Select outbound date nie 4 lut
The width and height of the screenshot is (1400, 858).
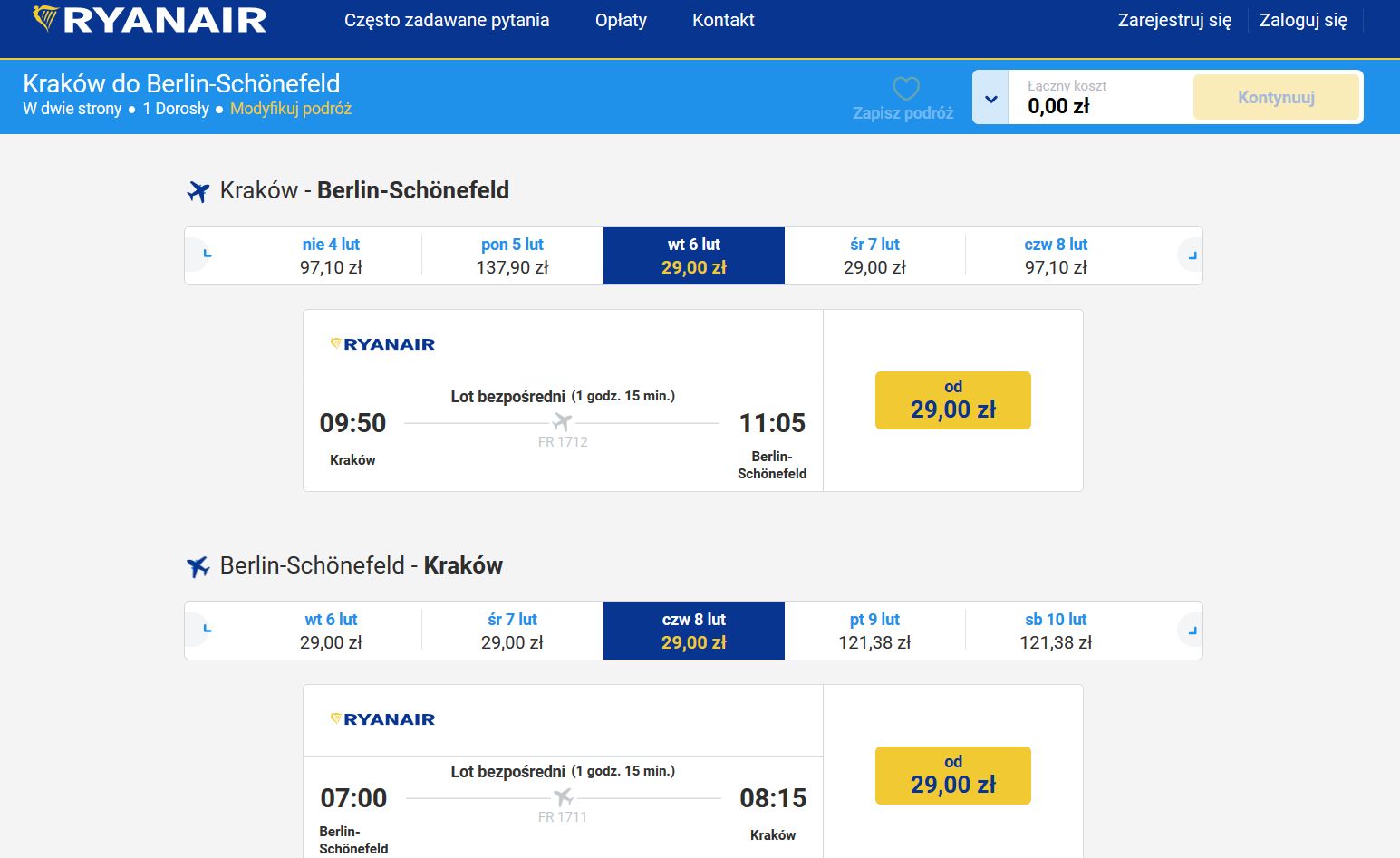click(331, 255)
